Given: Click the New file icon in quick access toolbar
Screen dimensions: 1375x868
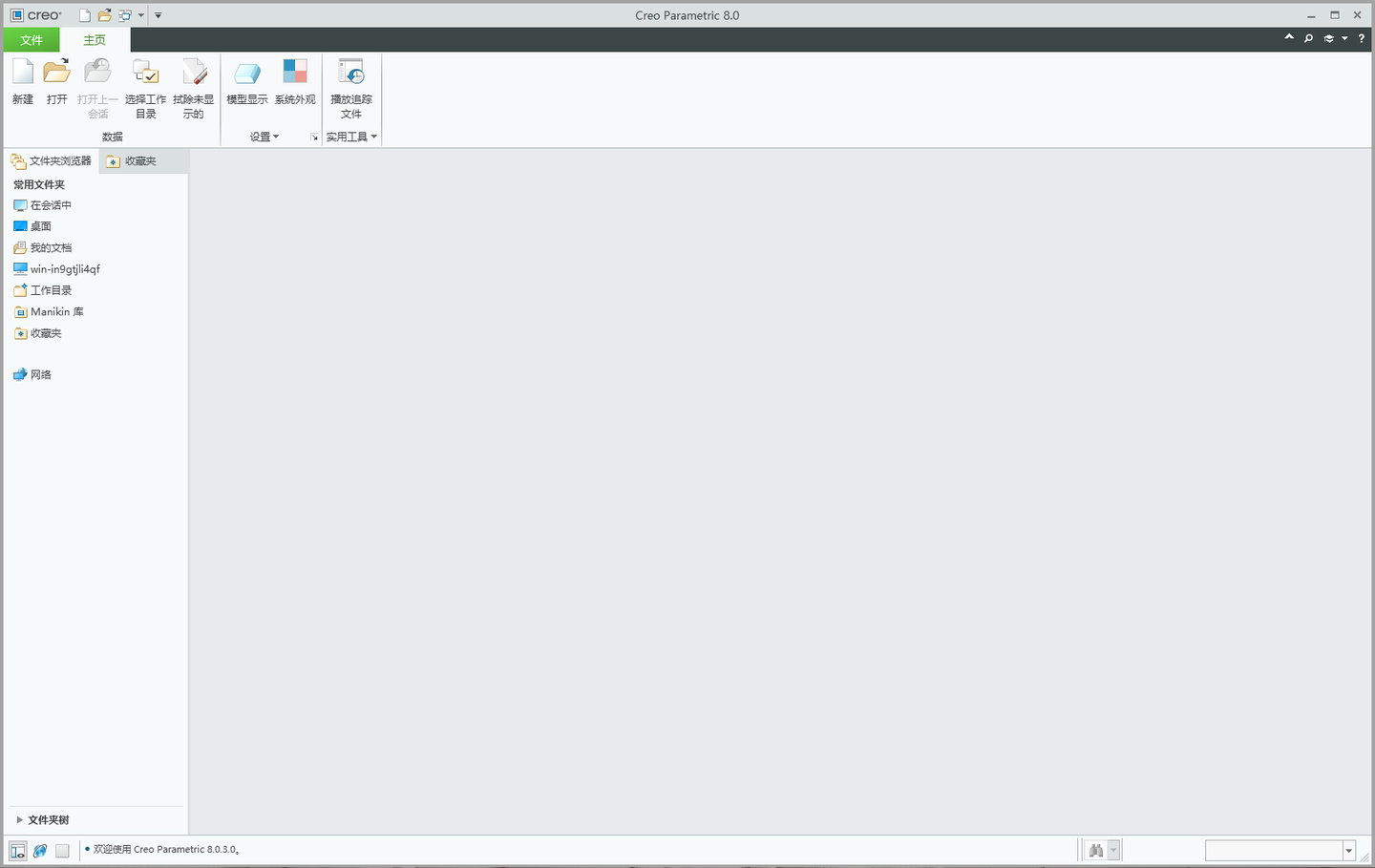Looking at the screenshot, I should click(85, 15).
